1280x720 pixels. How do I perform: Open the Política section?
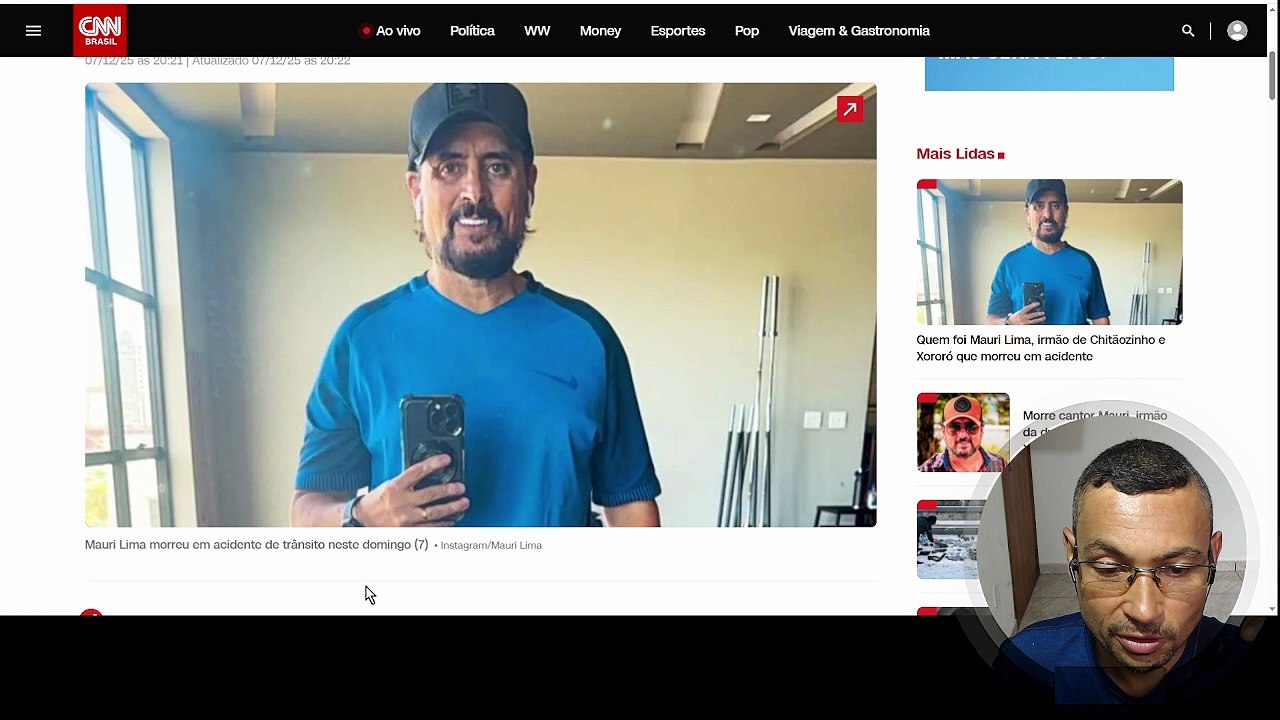(x=472, y=31)
